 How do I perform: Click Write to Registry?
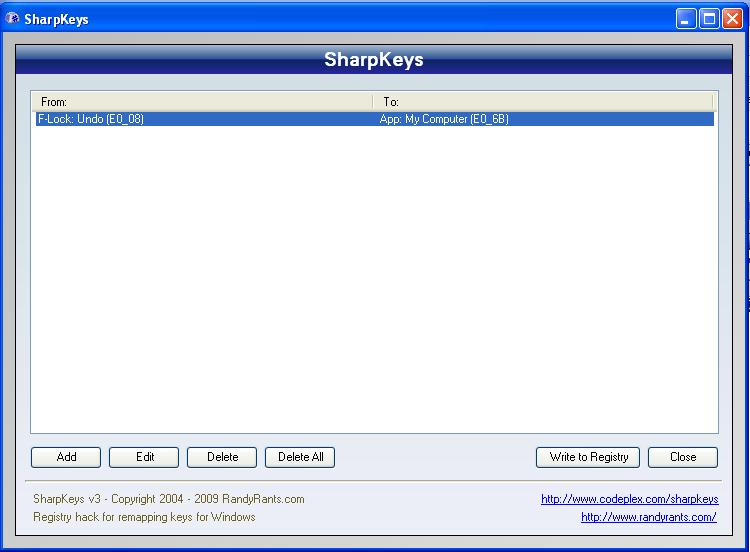click(x=588, y=457)
